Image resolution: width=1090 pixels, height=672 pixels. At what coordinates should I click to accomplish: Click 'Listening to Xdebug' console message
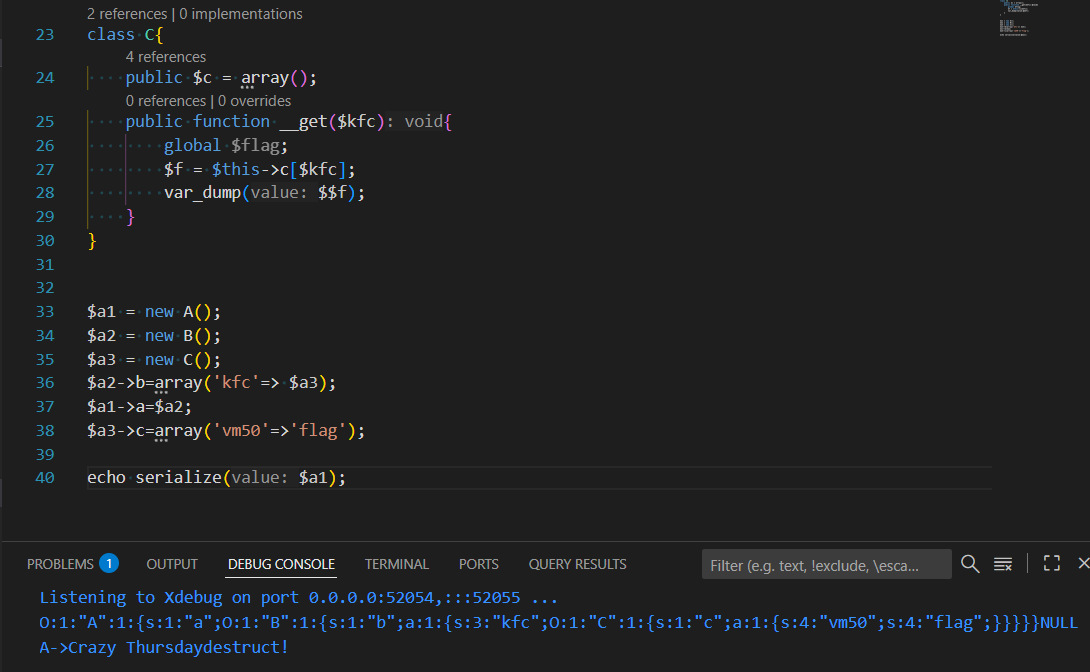[x=299, y=598]
